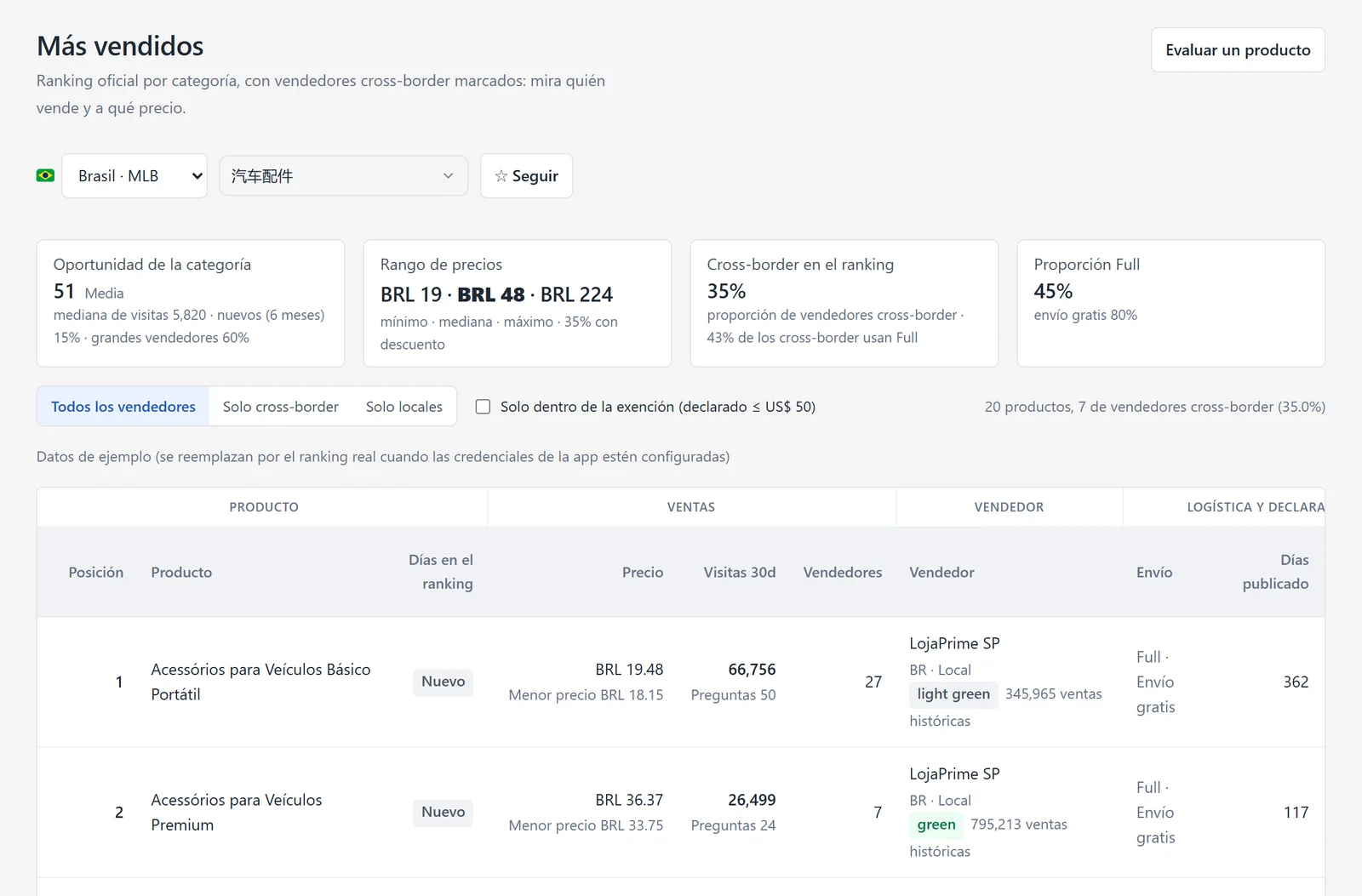Open Acessórios para Veículos Básico Portátil product

260,682
